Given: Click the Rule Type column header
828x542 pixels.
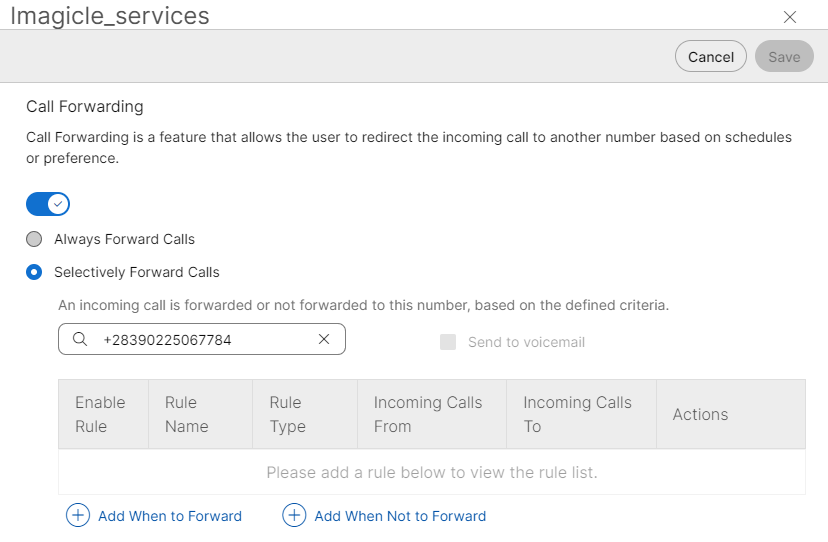Looking at the screenshot, I should click(x=286, y=414).
